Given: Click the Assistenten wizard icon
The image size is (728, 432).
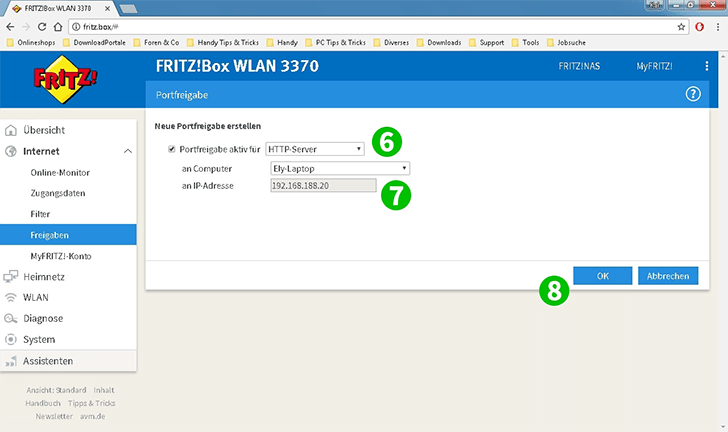Looking at the screenshot, I should coord(11,361).
